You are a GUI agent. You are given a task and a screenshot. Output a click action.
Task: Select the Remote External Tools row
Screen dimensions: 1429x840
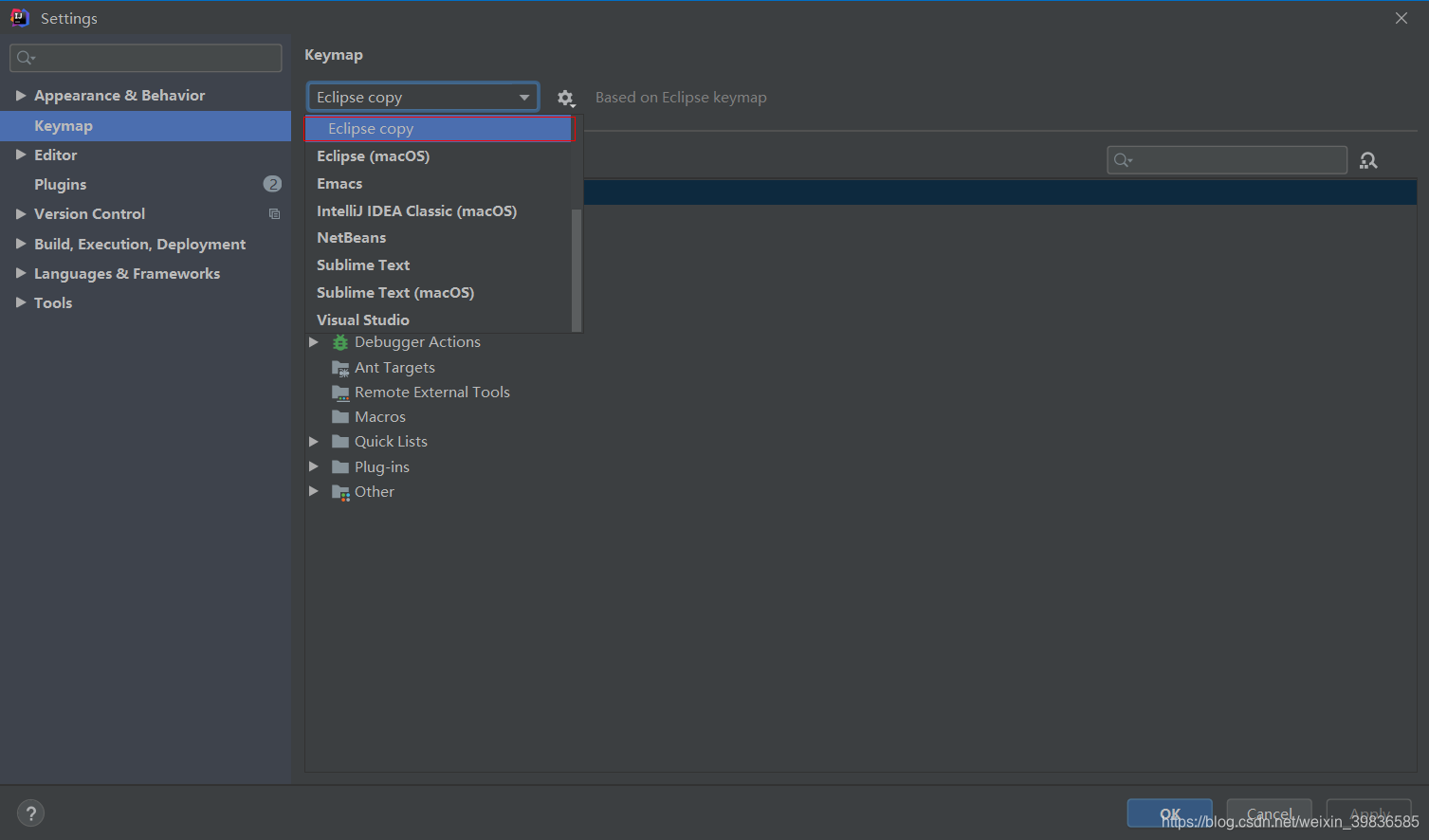coord(861,393)
